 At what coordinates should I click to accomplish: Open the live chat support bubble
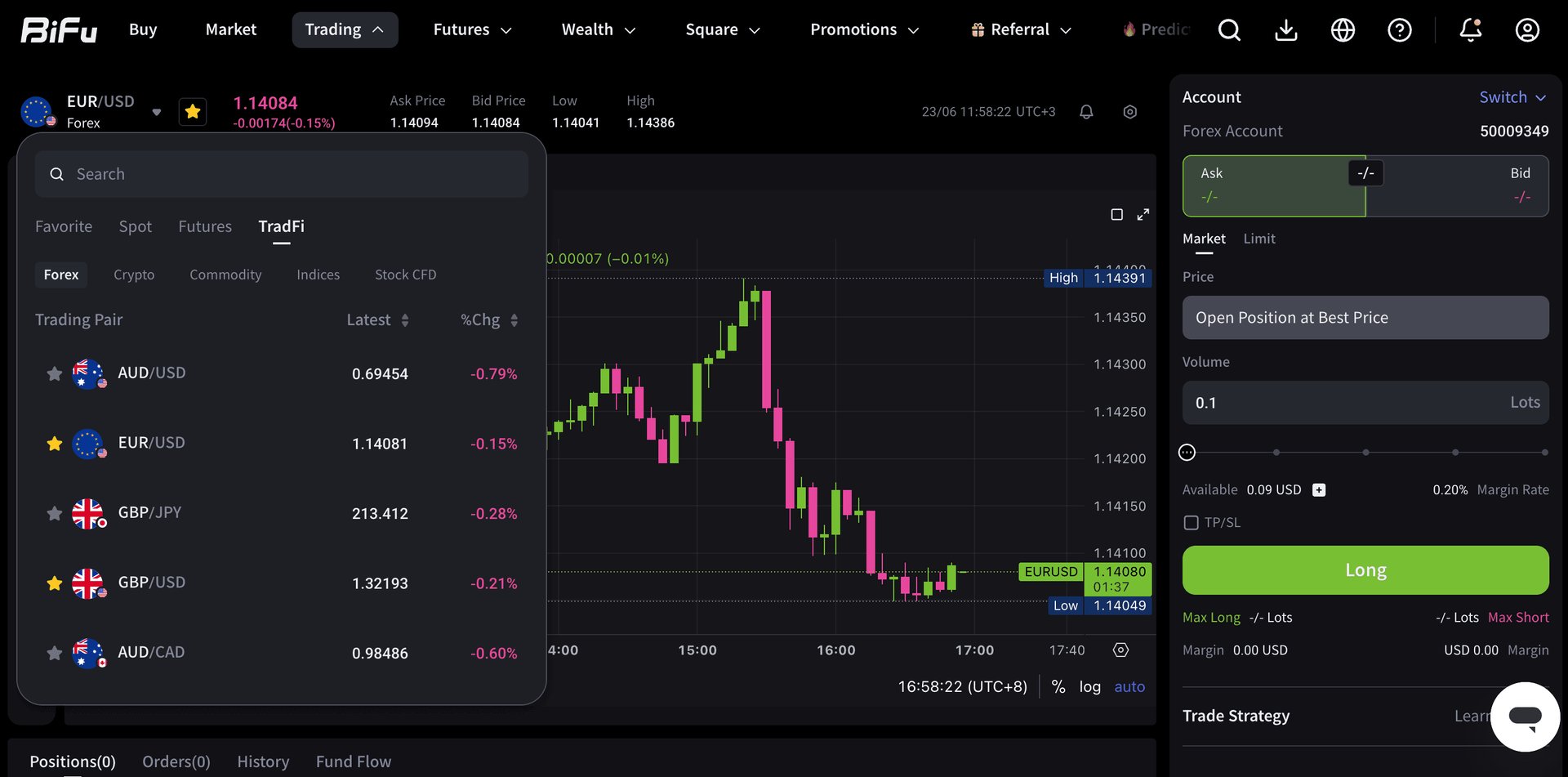[x=1525, y=717]
